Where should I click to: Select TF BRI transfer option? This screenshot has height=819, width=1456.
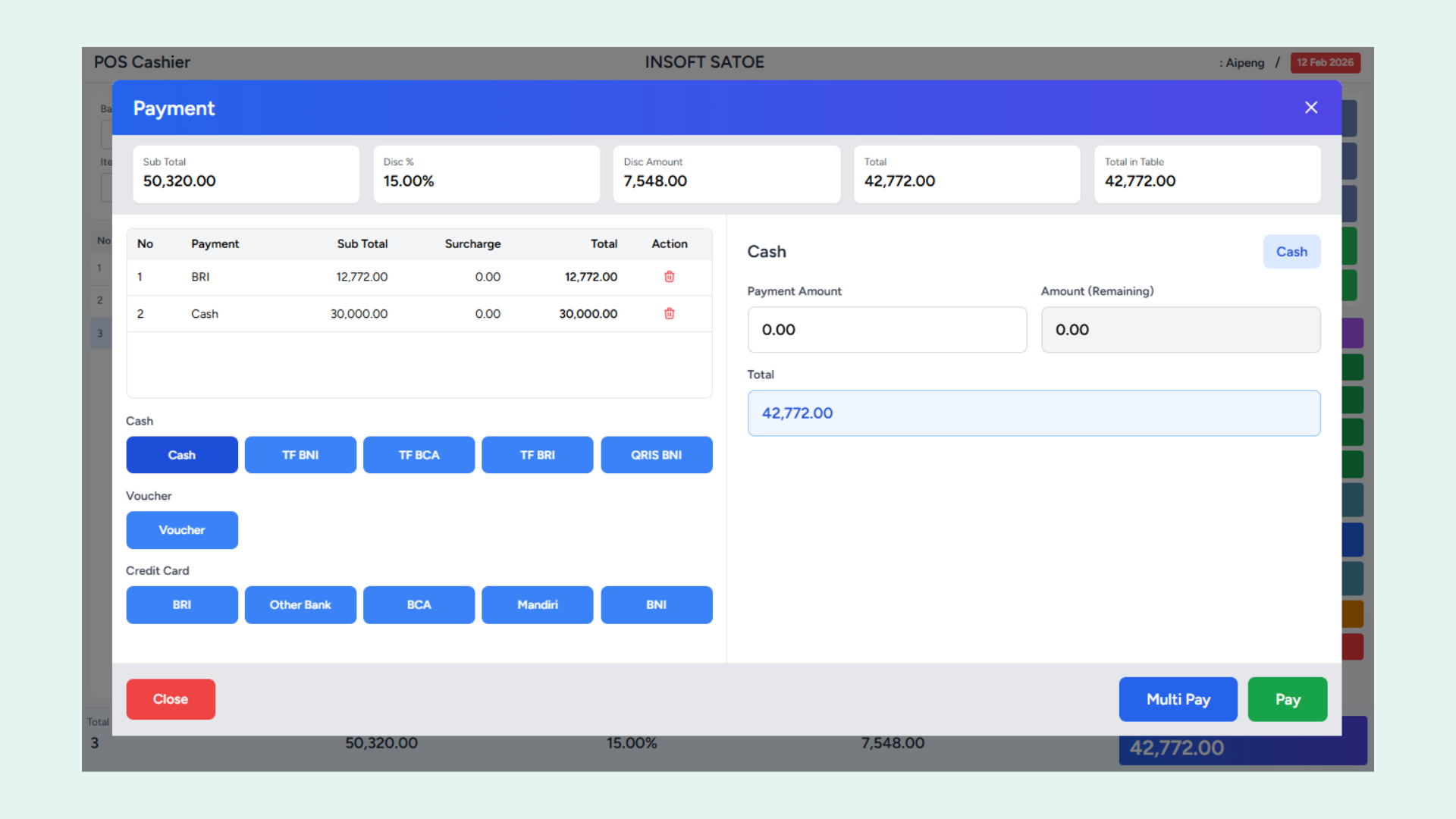(x=537, y=455)
